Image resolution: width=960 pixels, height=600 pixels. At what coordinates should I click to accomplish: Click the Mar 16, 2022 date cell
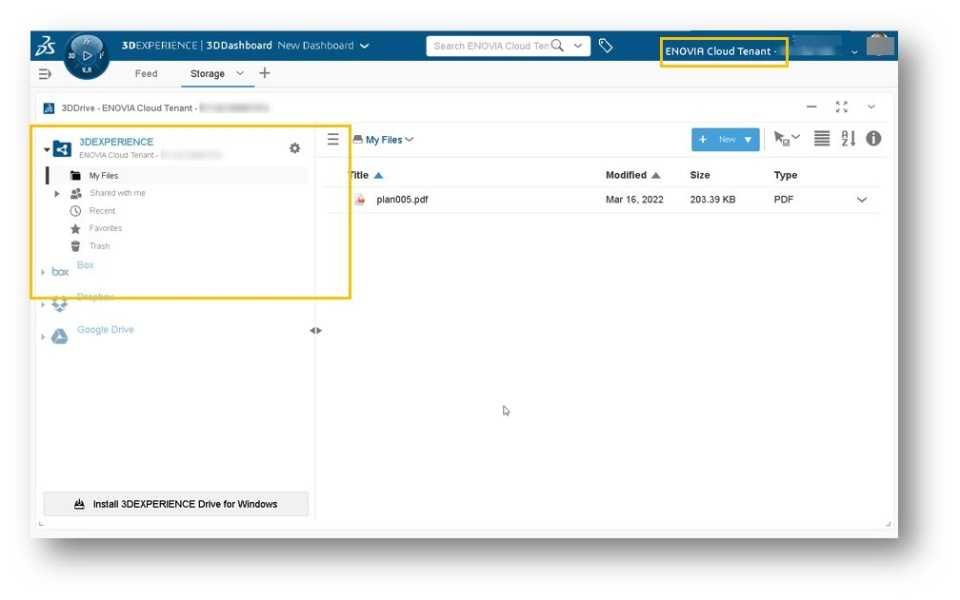[634, 200]
